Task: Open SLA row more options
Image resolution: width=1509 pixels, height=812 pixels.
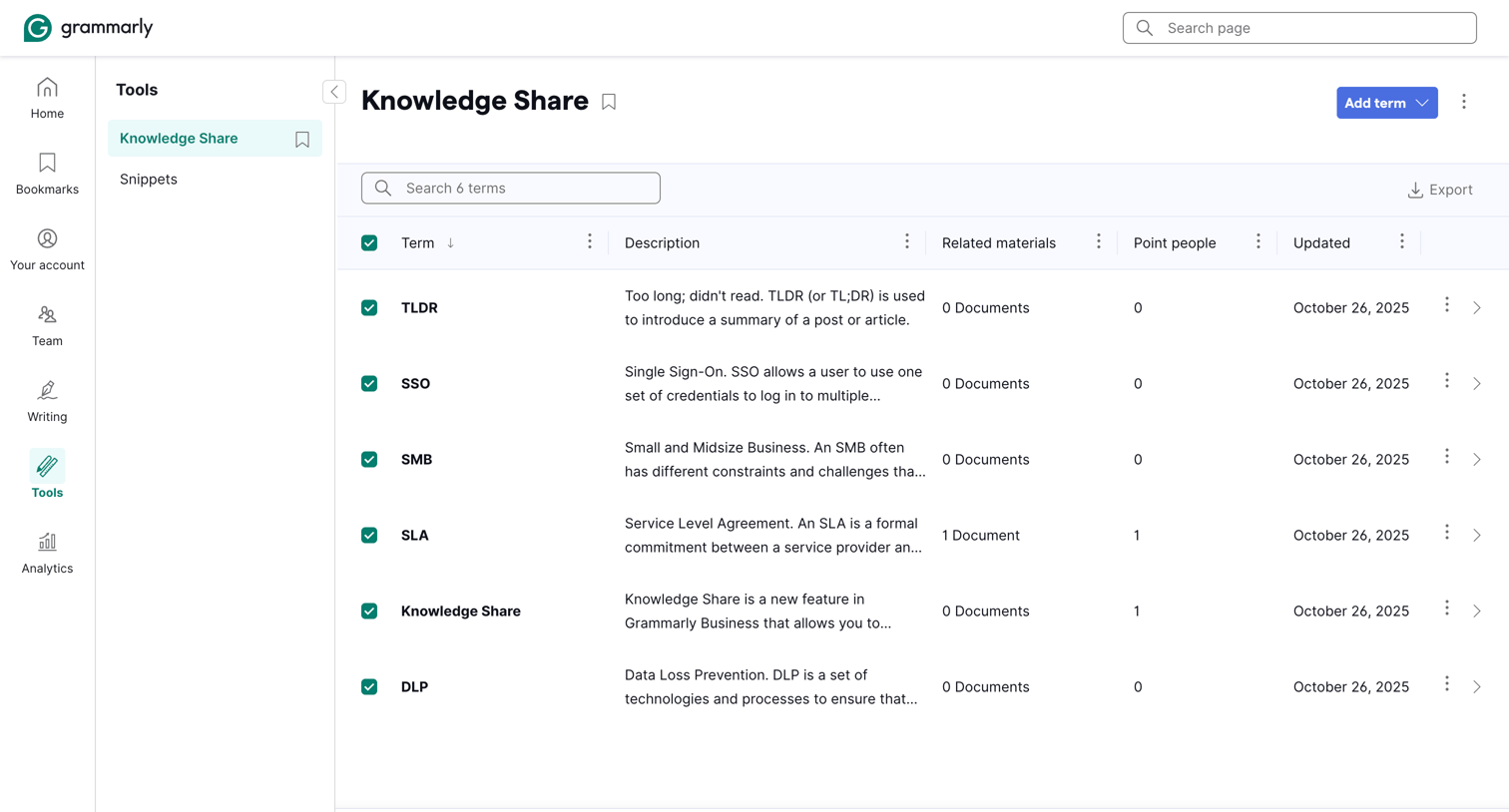Action: pyautogui.click(x=1447, y=533)
